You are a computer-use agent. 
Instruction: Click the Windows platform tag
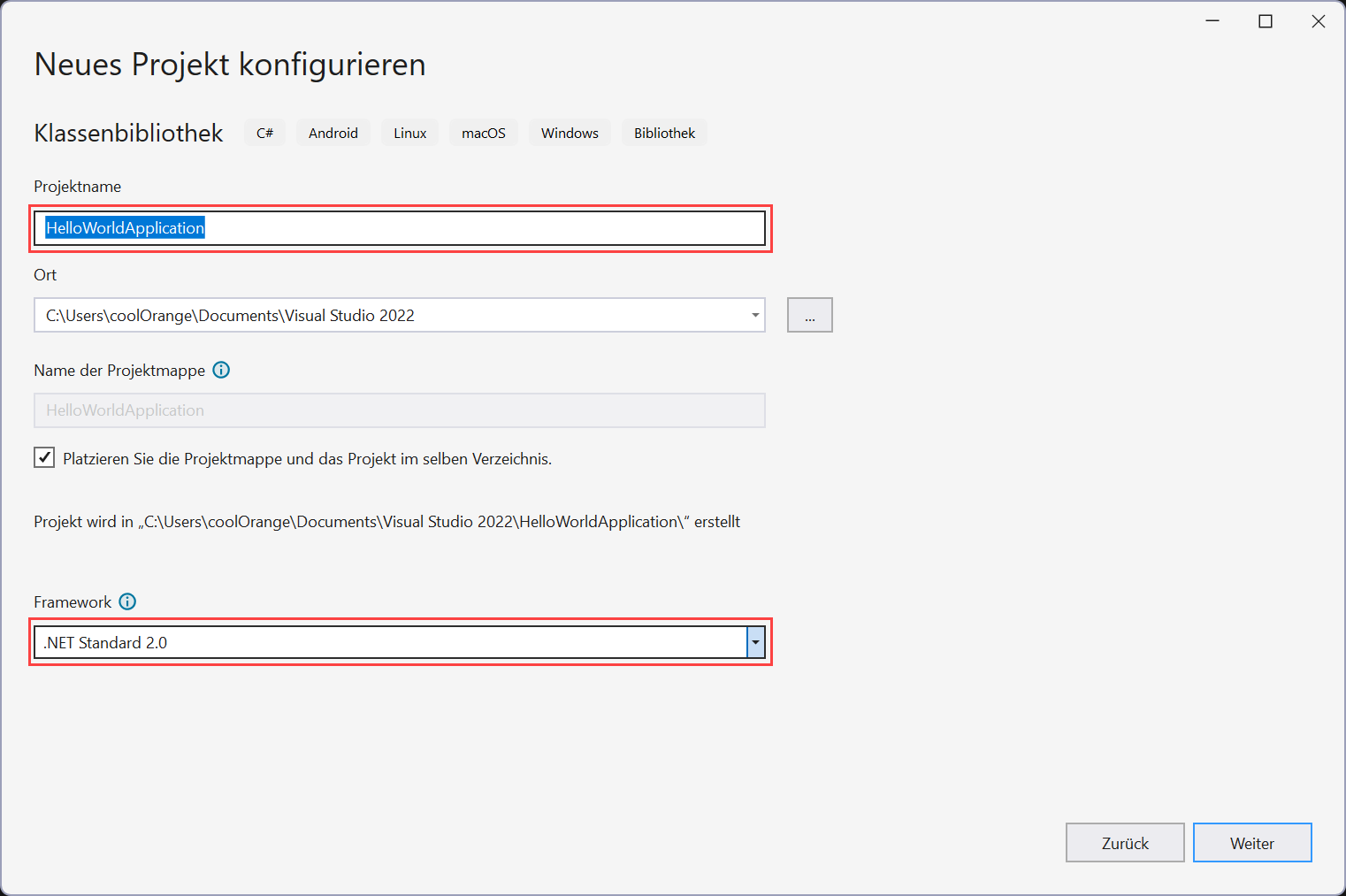[x=570, y=132]
